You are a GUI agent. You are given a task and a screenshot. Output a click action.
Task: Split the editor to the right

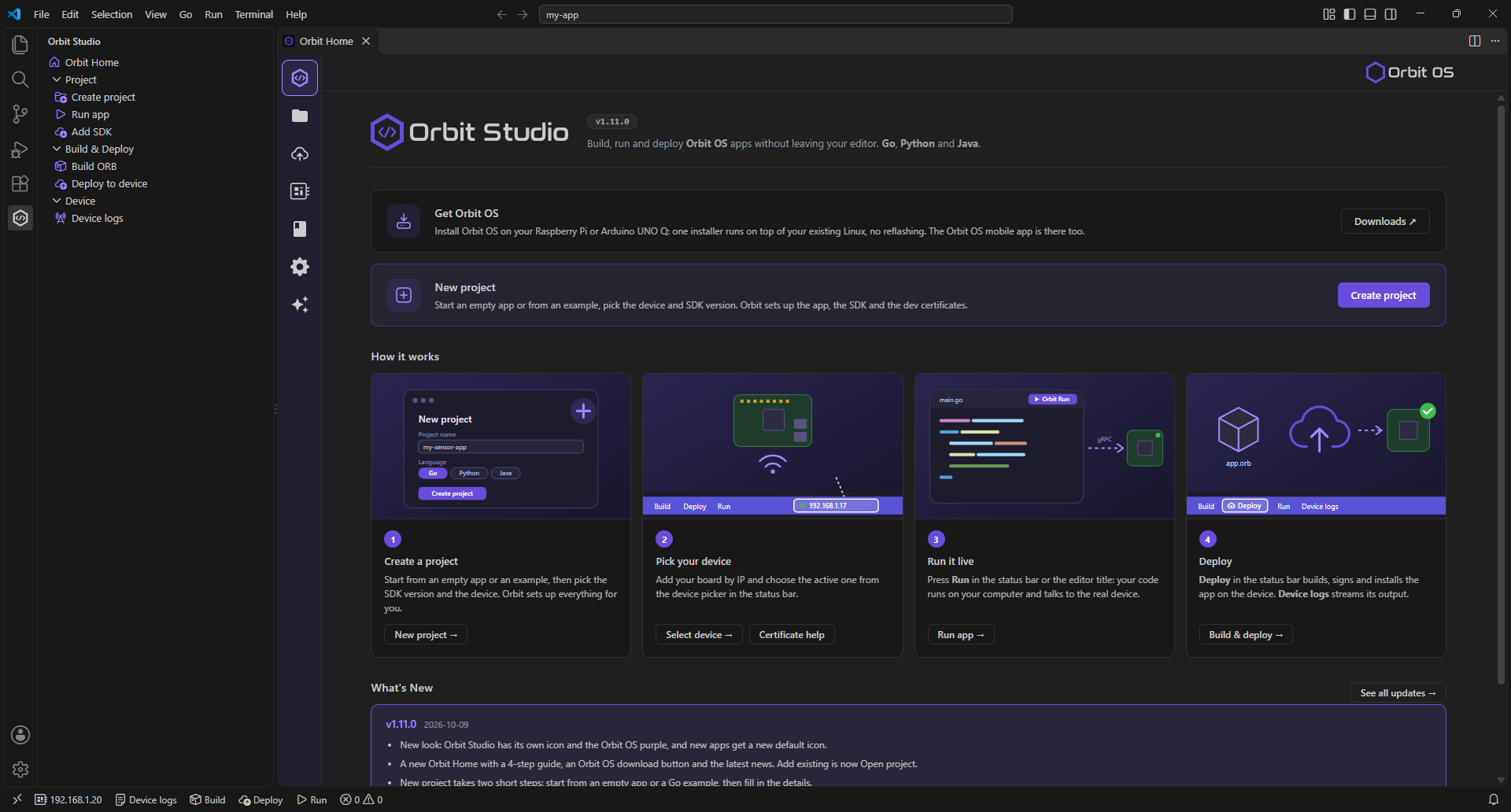pos(1475,41)
